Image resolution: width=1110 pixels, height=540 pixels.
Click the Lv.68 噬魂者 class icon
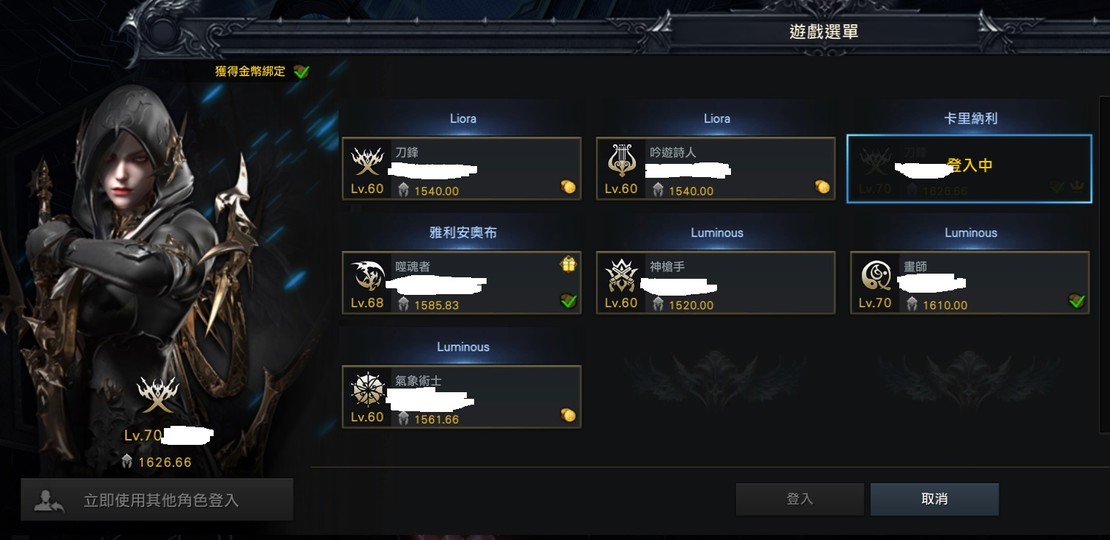tap(368, 276)
